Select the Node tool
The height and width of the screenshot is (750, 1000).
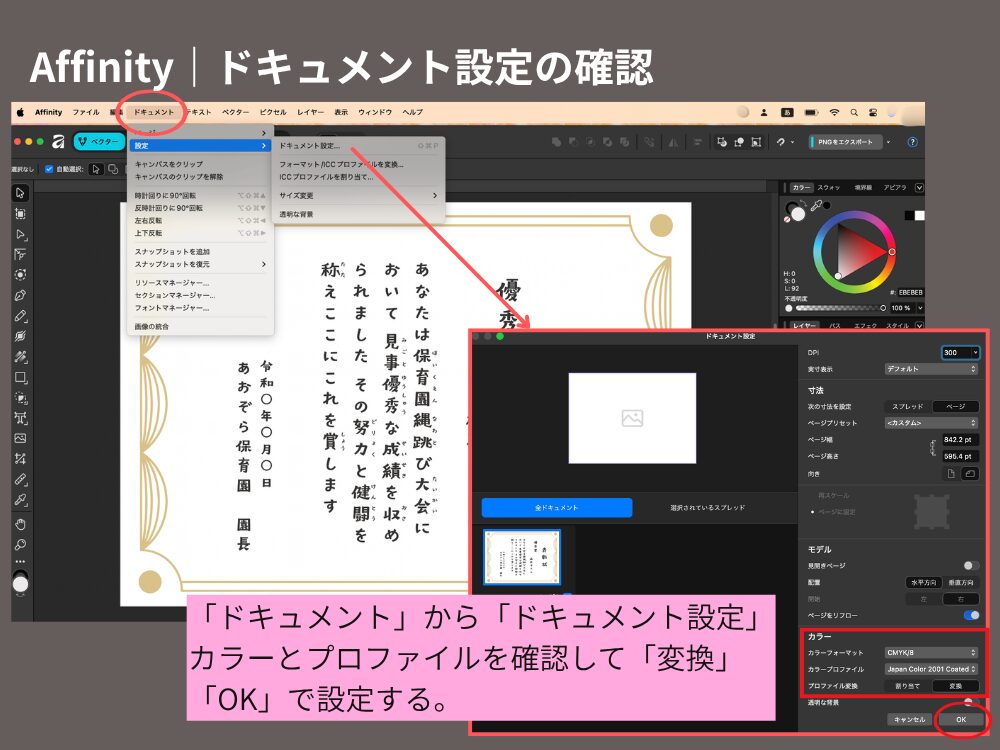(x=20, y=234)
